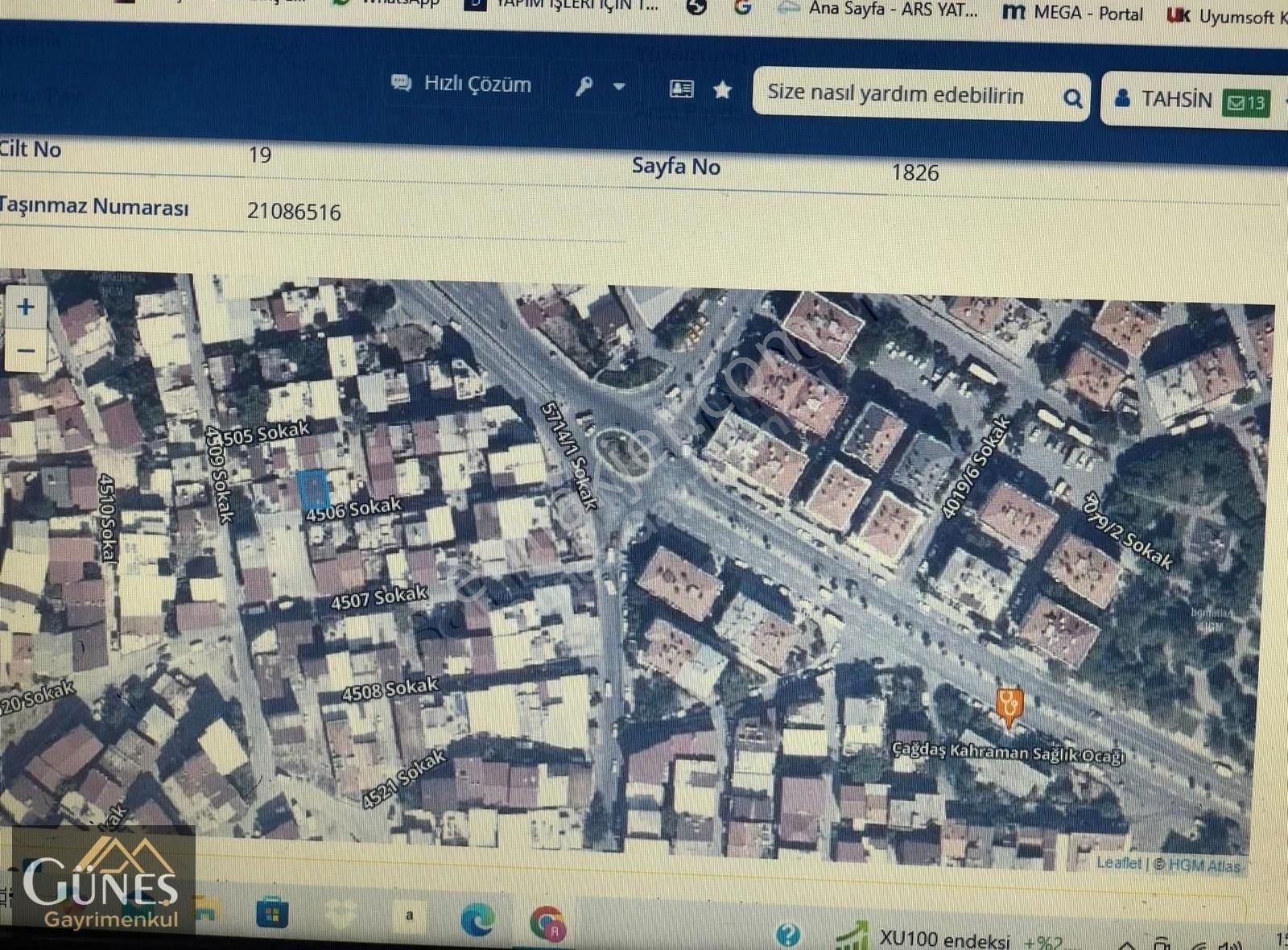Open the ID card icon
The width and height of the screenshot is (1288, 950).
(x=681, y=89)
